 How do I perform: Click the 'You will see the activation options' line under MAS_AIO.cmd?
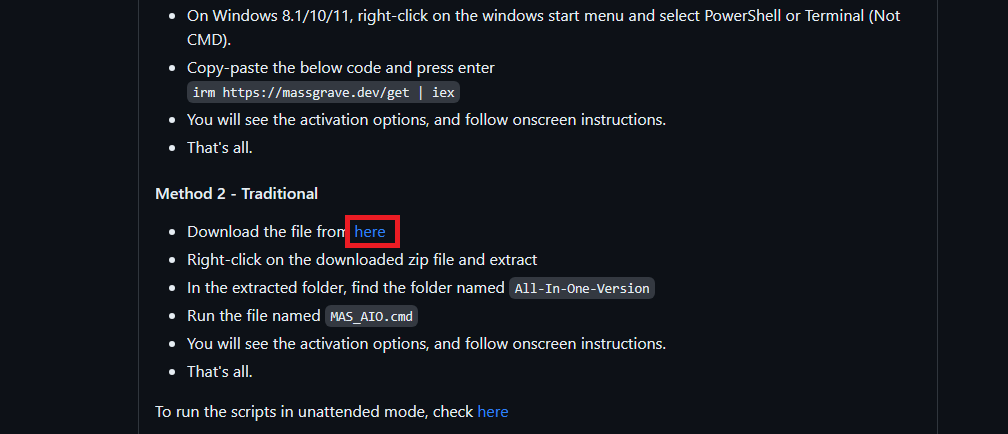[x=426, y=343]
